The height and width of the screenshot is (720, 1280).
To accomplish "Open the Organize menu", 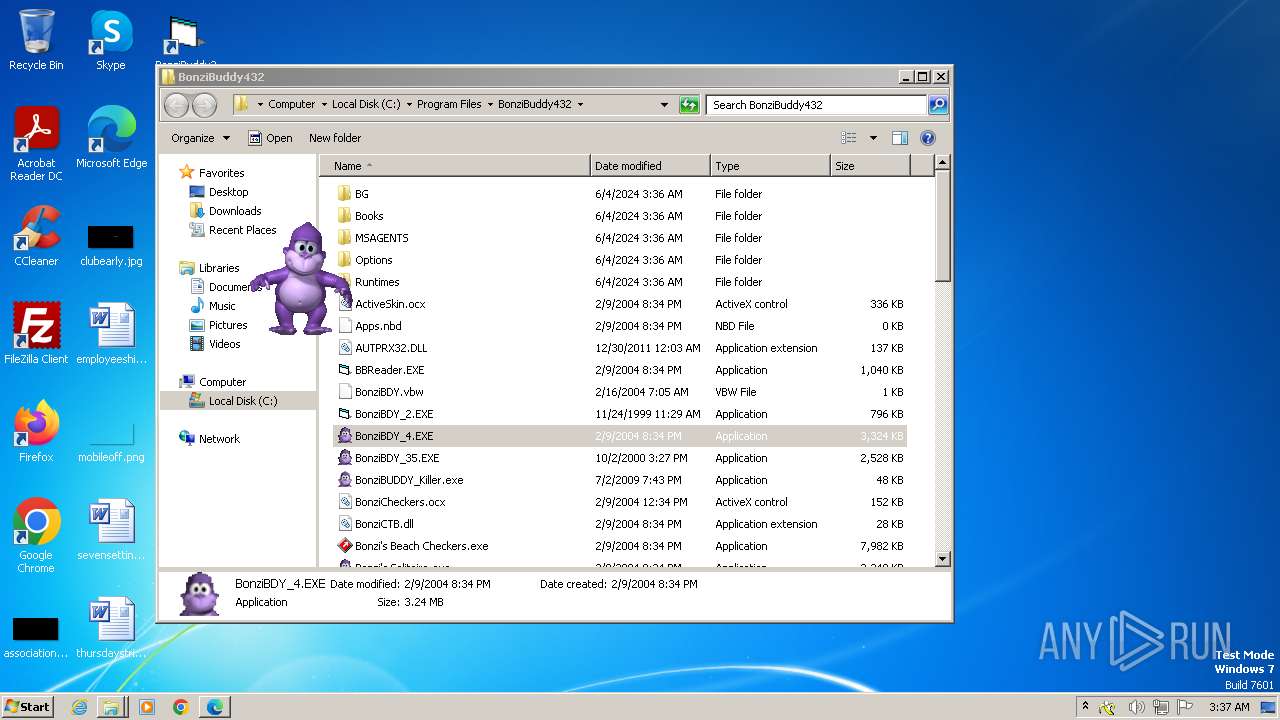I will [200, 138].
